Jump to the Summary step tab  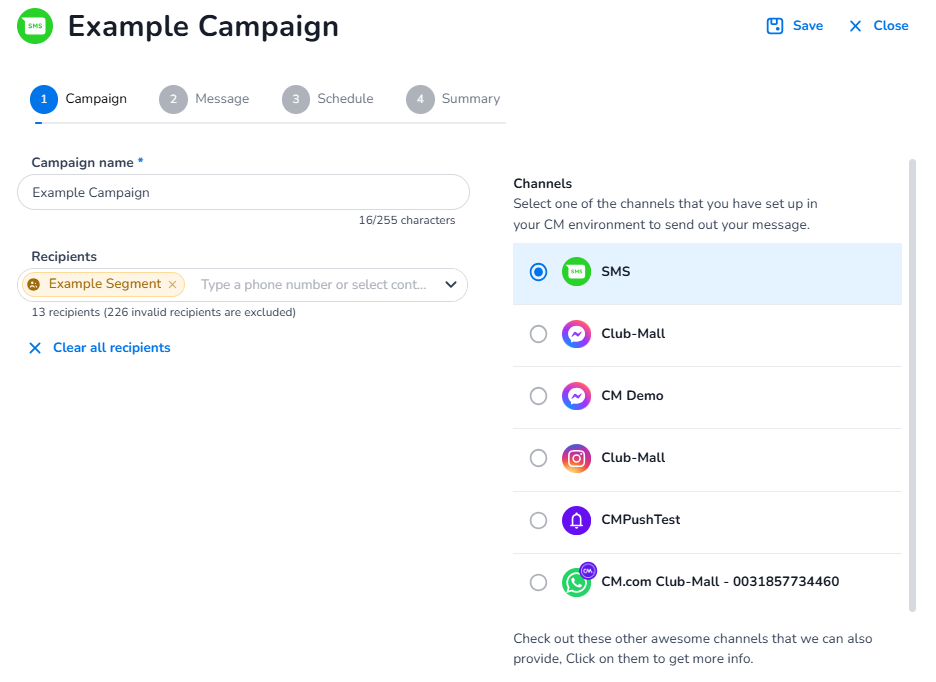[x=453, y=99]
